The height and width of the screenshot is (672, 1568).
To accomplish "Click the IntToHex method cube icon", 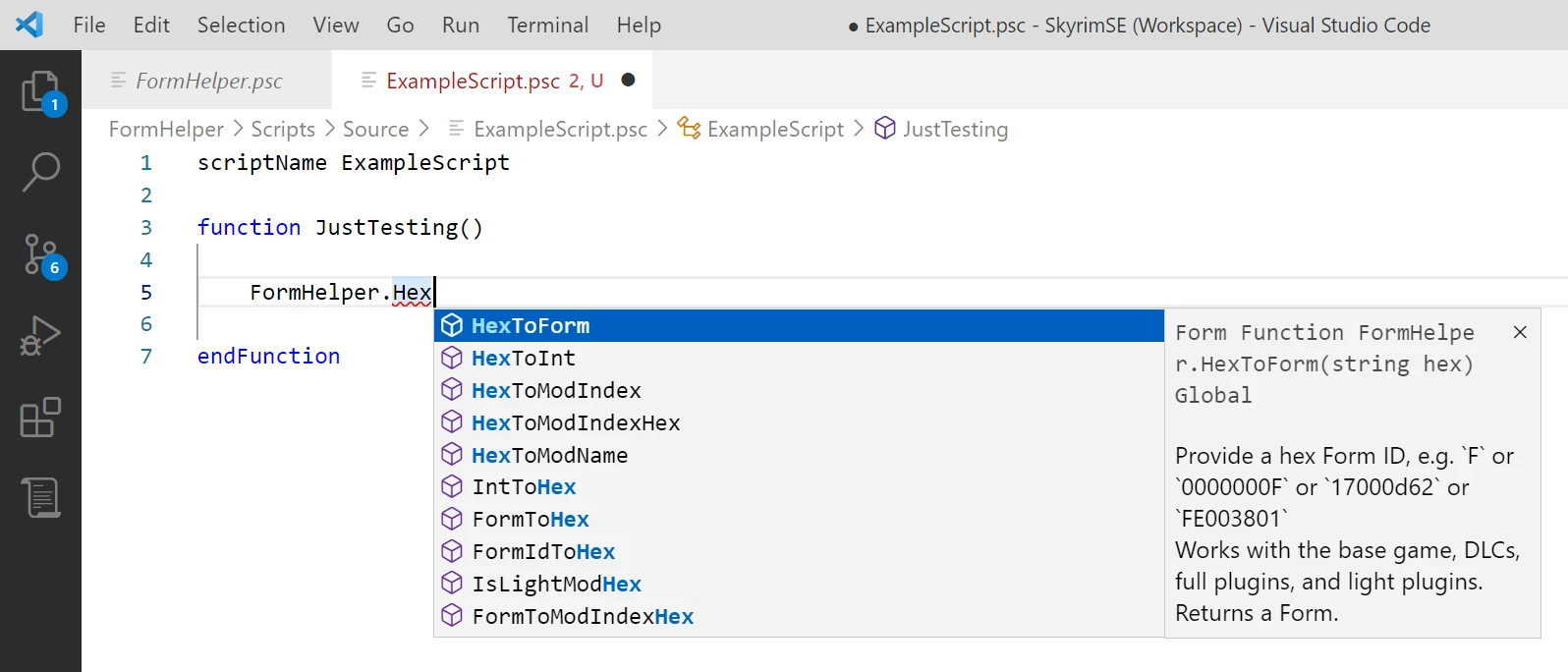I will pyautogui.click(x=452, y=486).
